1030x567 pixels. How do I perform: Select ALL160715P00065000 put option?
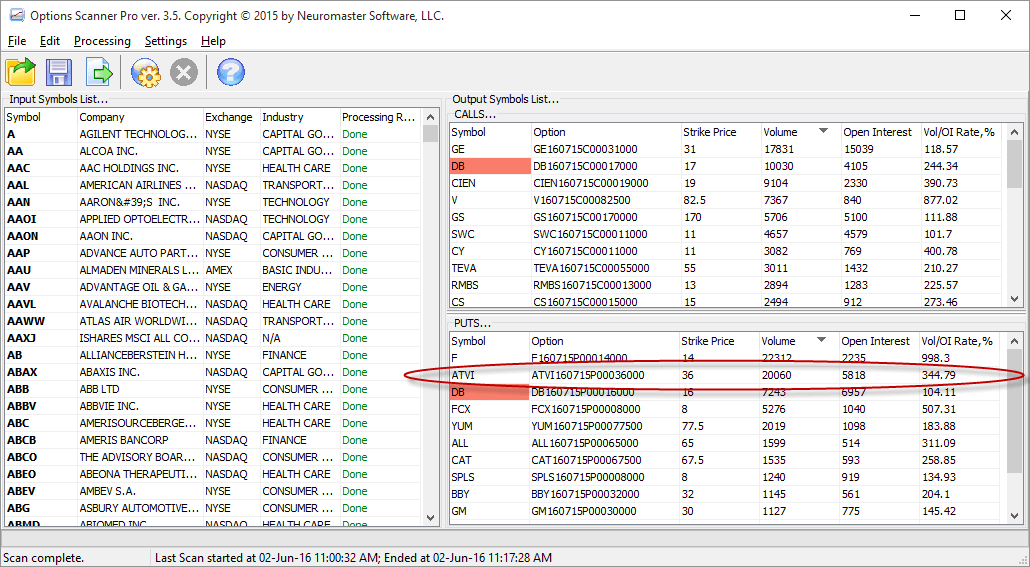(585, 443)
